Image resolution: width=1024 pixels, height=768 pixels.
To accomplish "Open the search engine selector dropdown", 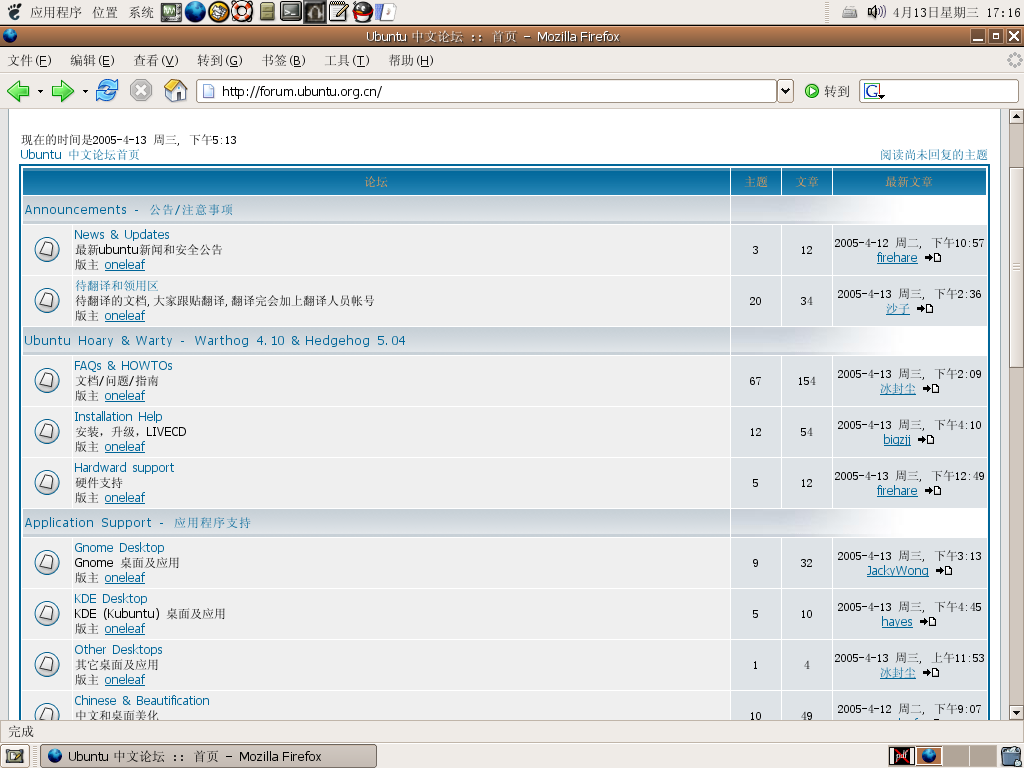I will [x=874, y=91].
